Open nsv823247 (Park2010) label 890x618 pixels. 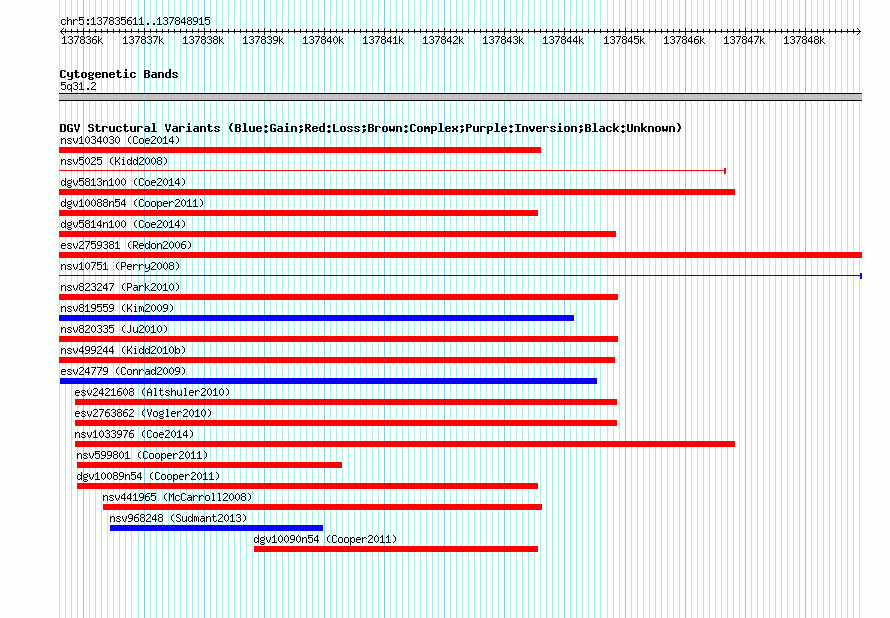120,287
